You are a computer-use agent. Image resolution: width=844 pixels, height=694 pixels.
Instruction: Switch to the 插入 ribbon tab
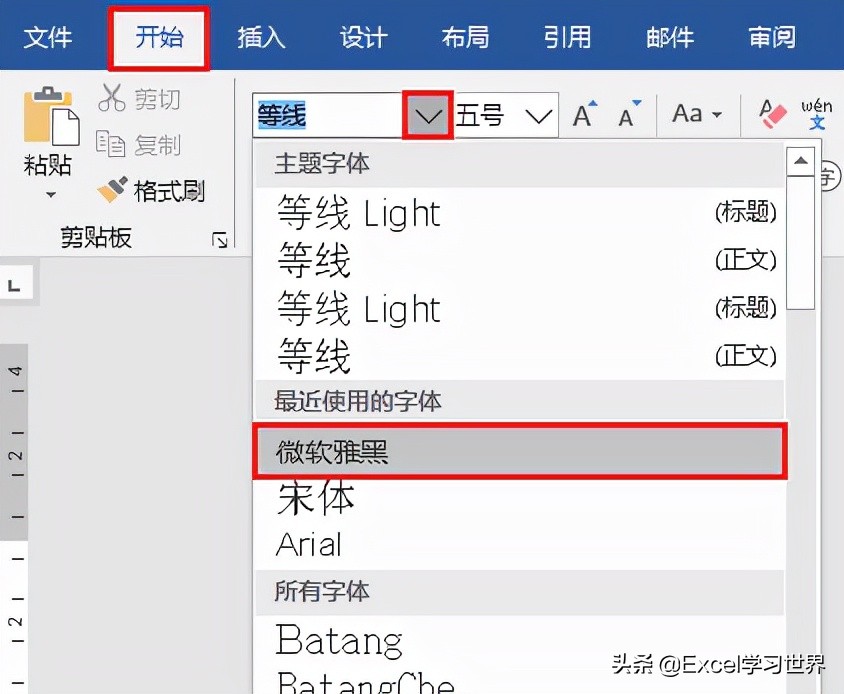[260, 37]
